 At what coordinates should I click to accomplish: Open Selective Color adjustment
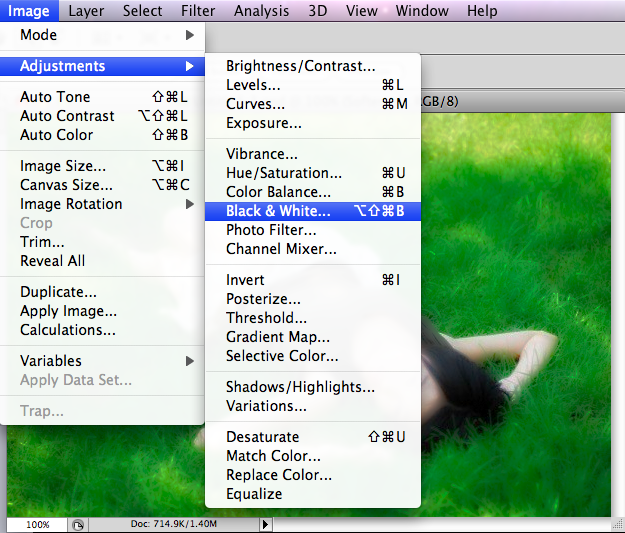[x=313, y=356]
